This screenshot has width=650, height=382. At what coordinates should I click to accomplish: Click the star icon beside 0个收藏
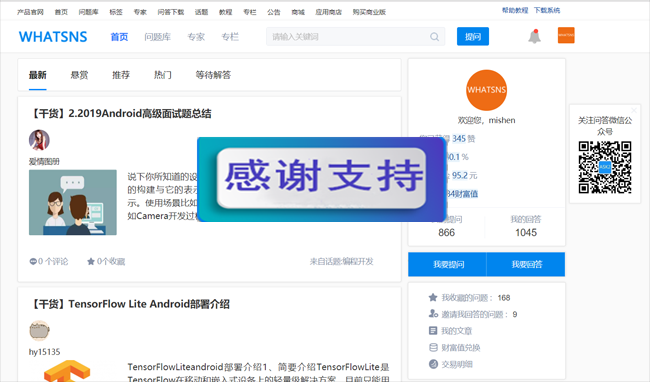(x=91, y=261)
